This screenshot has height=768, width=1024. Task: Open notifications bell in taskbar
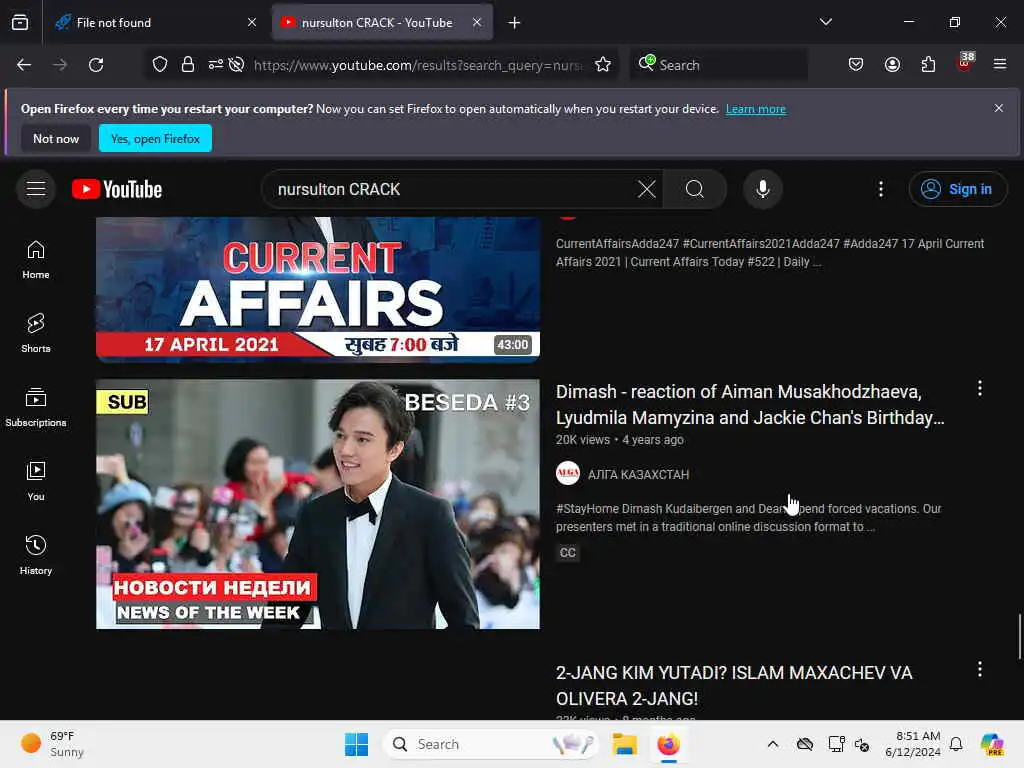pos(956,744)
